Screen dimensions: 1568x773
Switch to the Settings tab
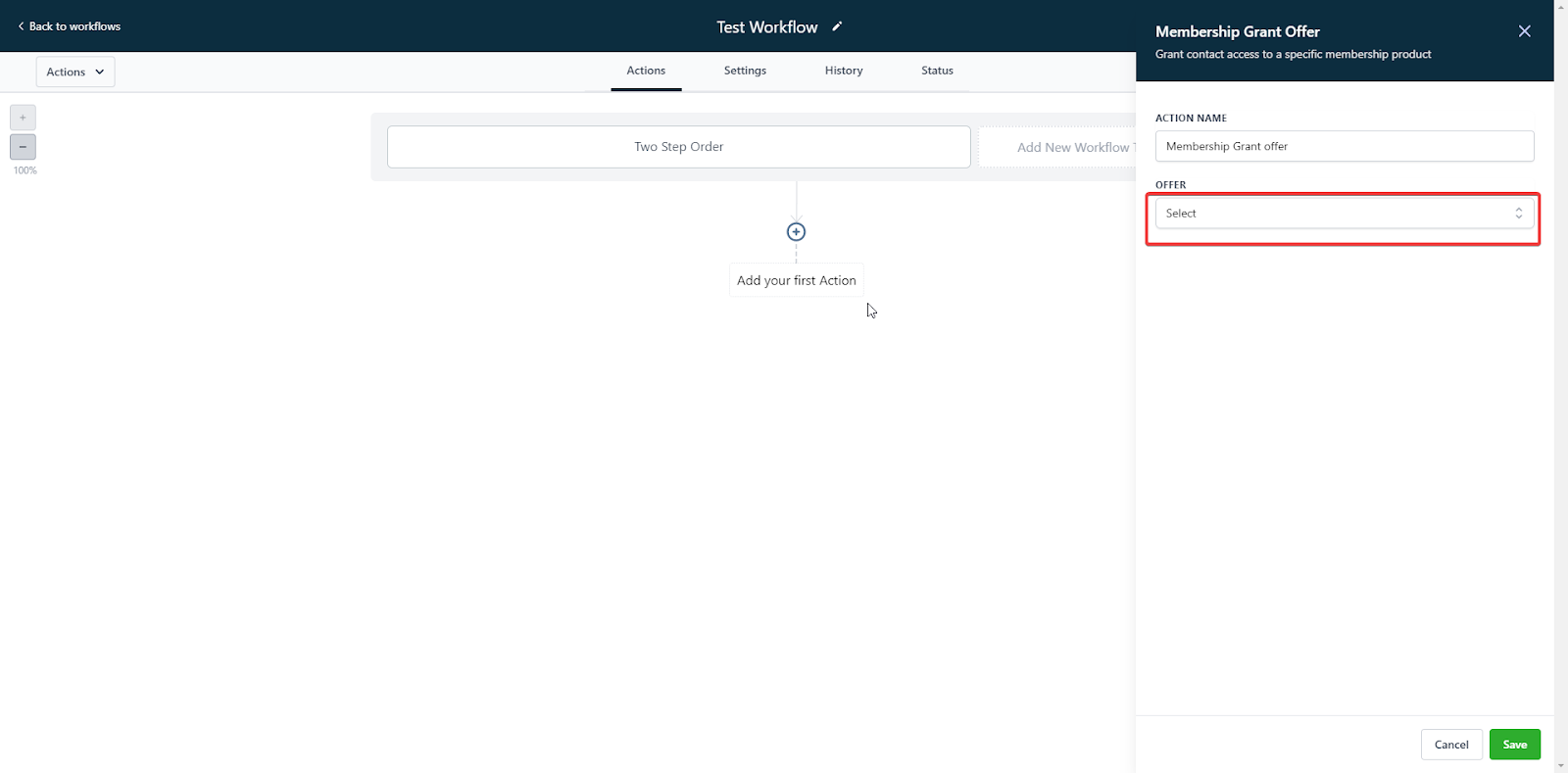point(745,71)
